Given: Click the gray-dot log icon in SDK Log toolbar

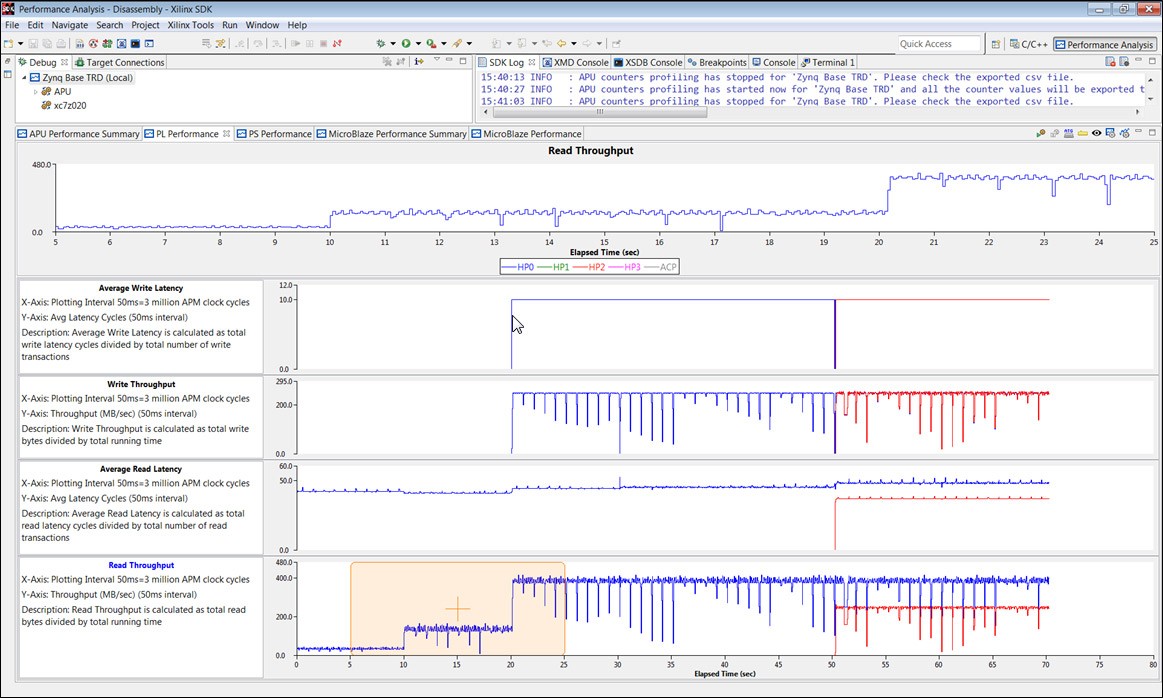Looking at the screenshot, I should click(x=1124, y=62).
